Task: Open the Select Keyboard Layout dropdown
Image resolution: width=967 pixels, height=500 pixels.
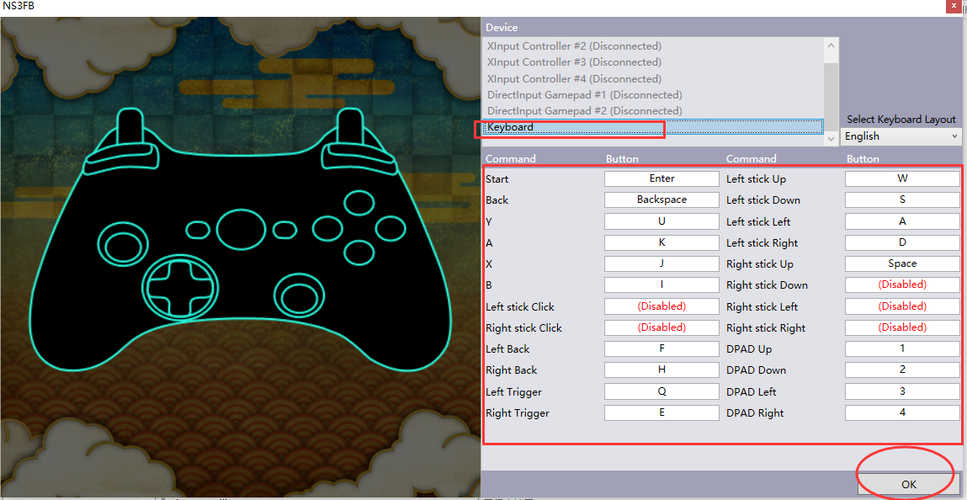Action: pos(900,136)
